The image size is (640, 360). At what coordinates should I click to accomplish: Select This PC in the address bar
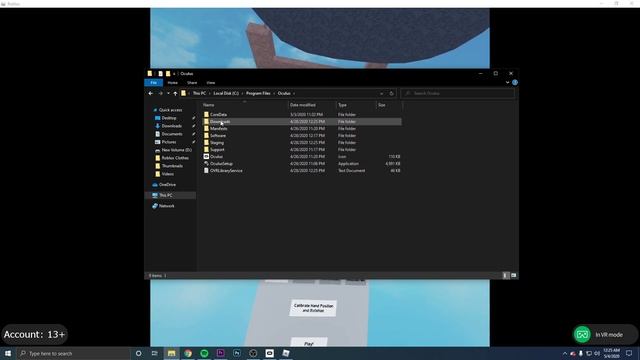[x=199, y=93]
